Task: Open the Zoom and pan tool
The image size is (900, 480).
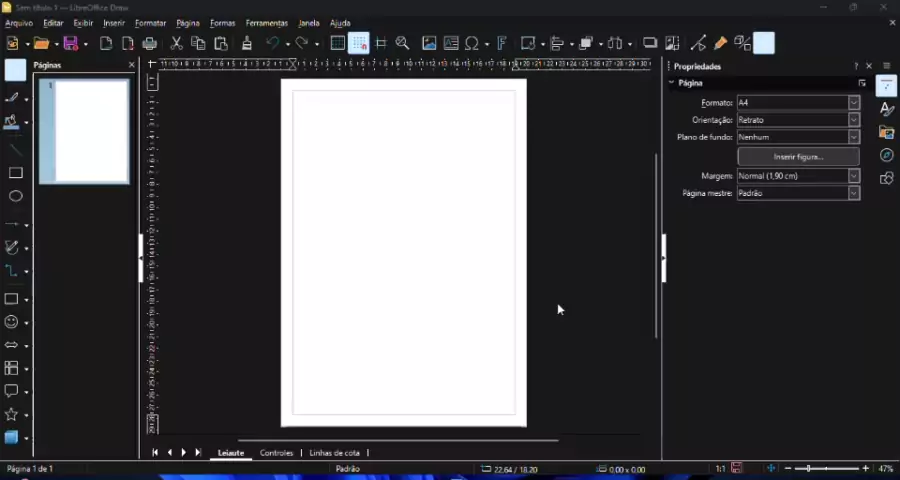Action: [402, 44]
